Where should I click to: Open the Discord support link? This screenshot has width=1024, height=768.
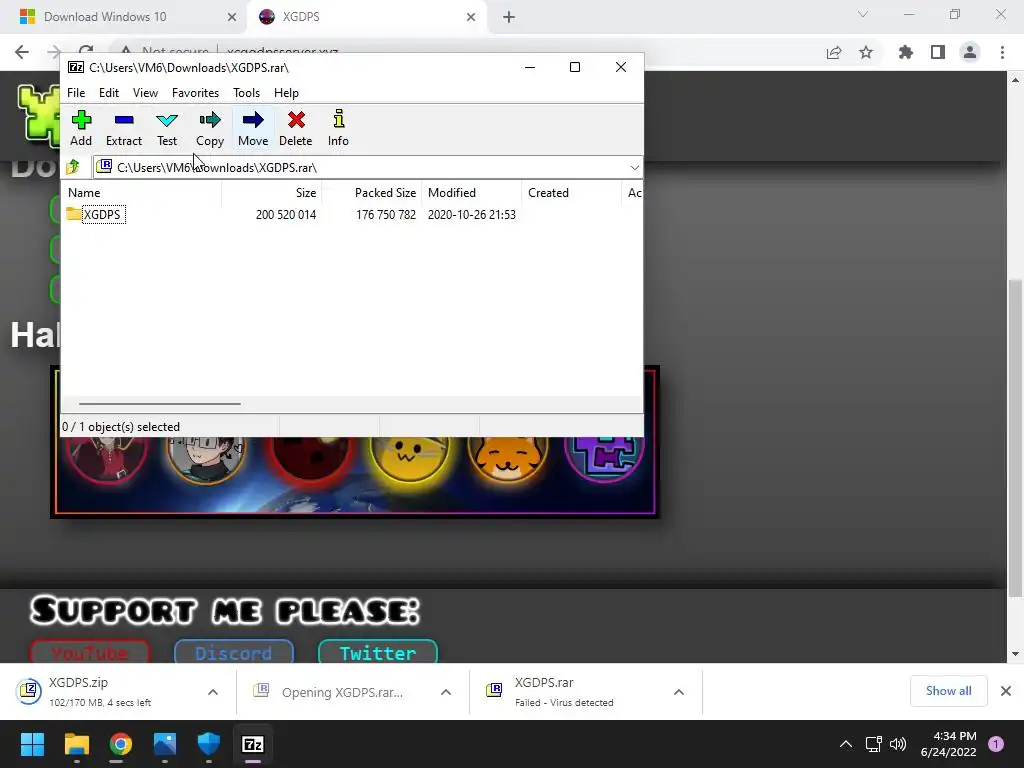[x=234, y=652]
